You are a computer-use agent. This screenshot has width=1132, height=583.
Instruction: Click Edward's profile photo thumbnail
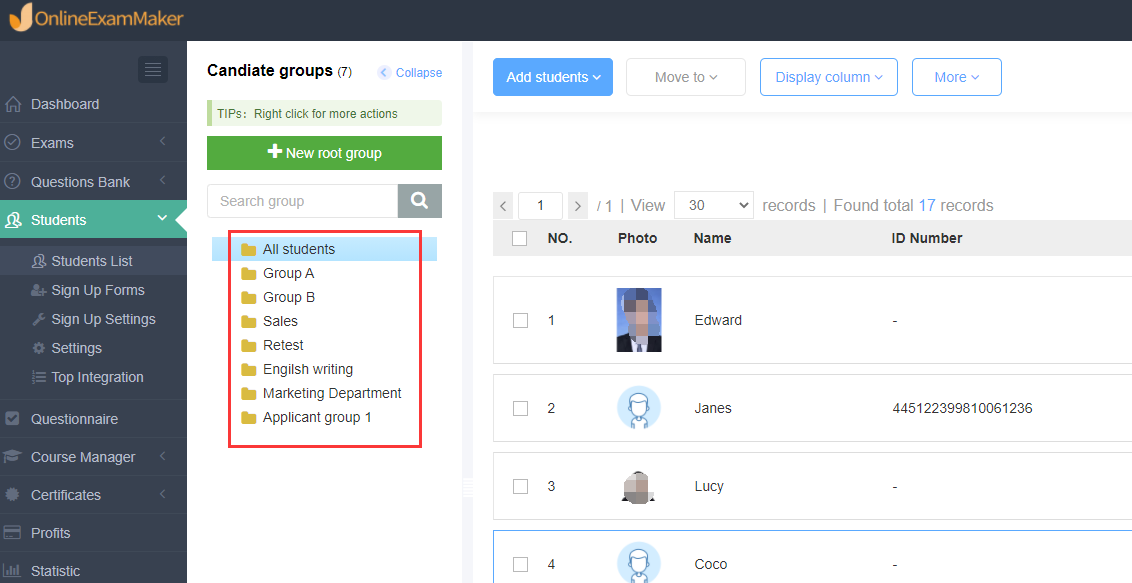pos(639,320)
